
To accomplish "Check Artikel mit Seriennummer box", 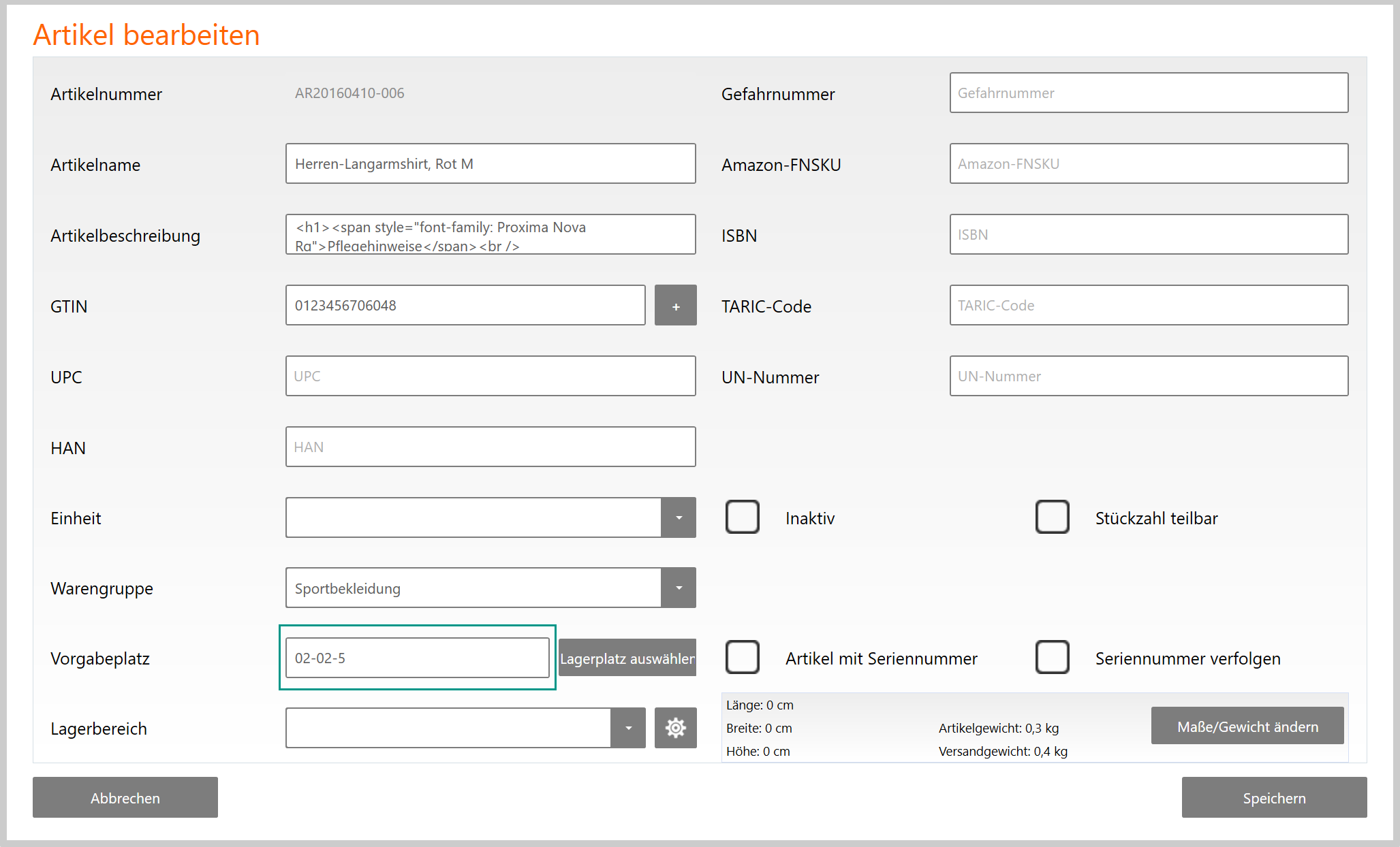I will tap(742, 658).
